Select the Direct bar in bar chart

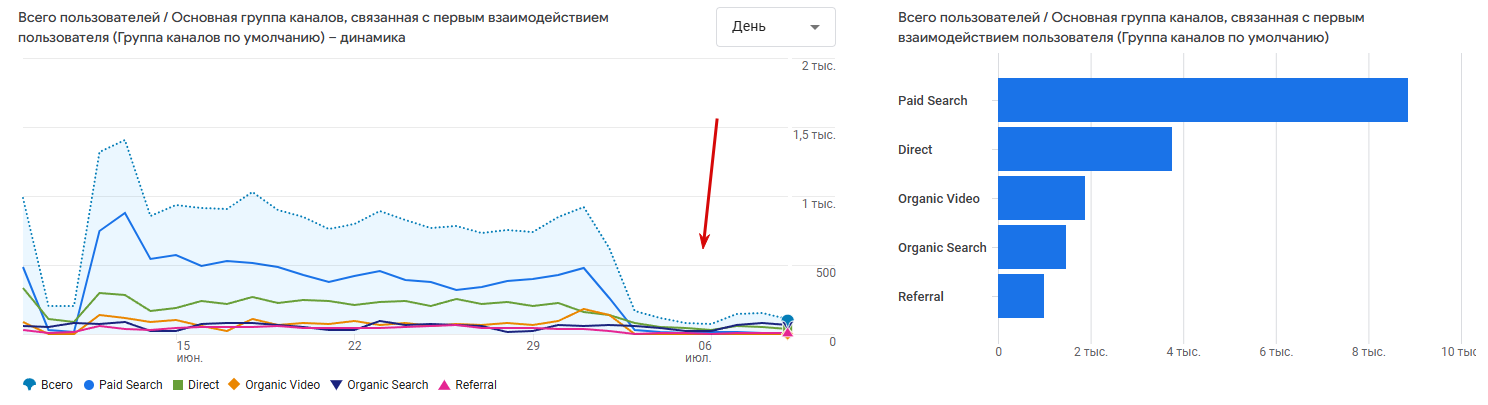pos(1085,149)
